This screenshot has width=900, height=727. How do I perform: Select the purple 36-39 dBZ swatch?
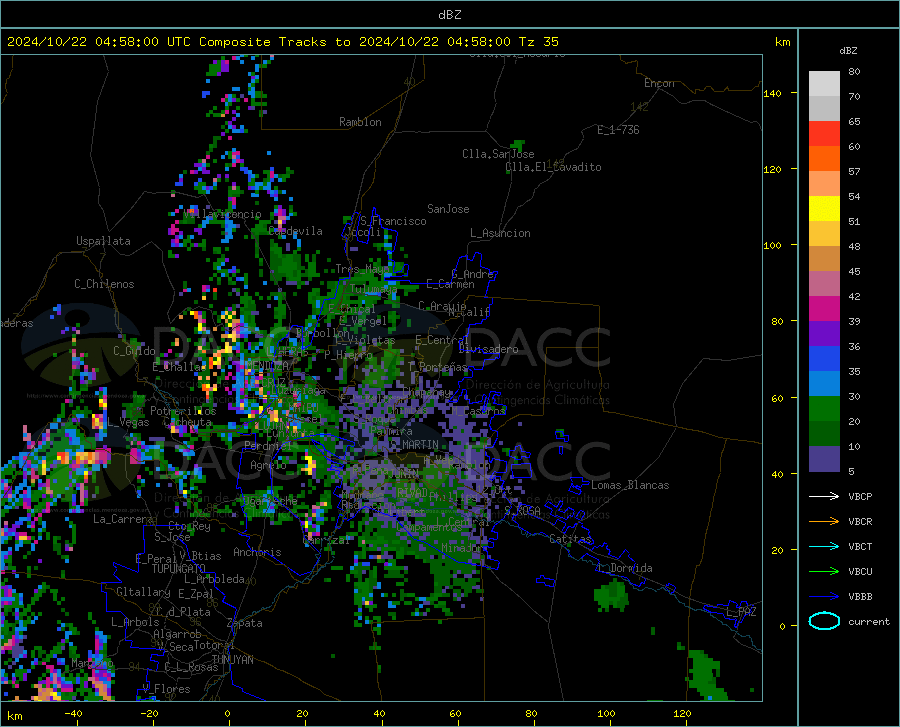(824, 334)
